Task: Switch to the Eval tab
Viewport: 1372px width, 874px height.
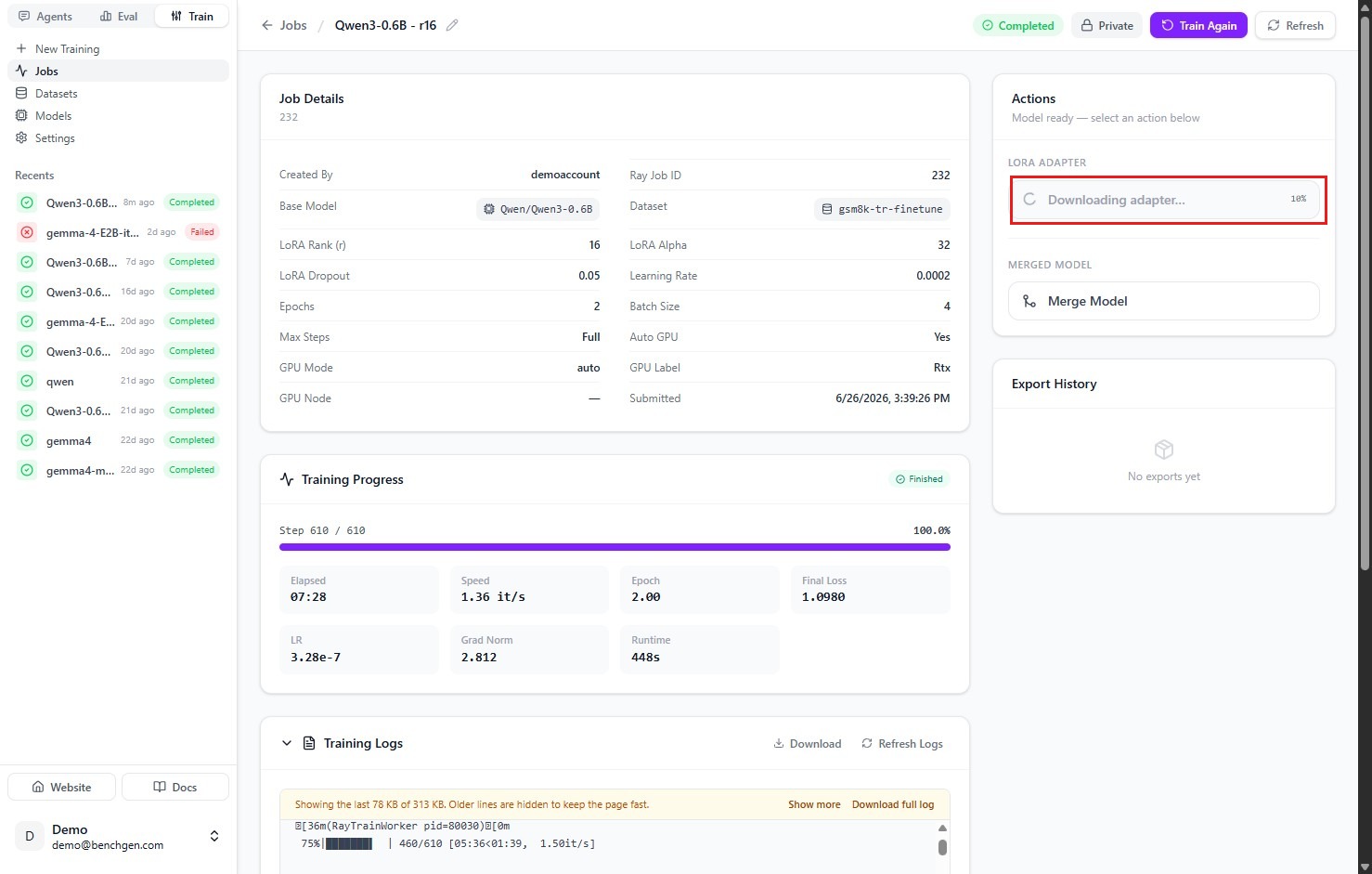Action: coord(119,16)
